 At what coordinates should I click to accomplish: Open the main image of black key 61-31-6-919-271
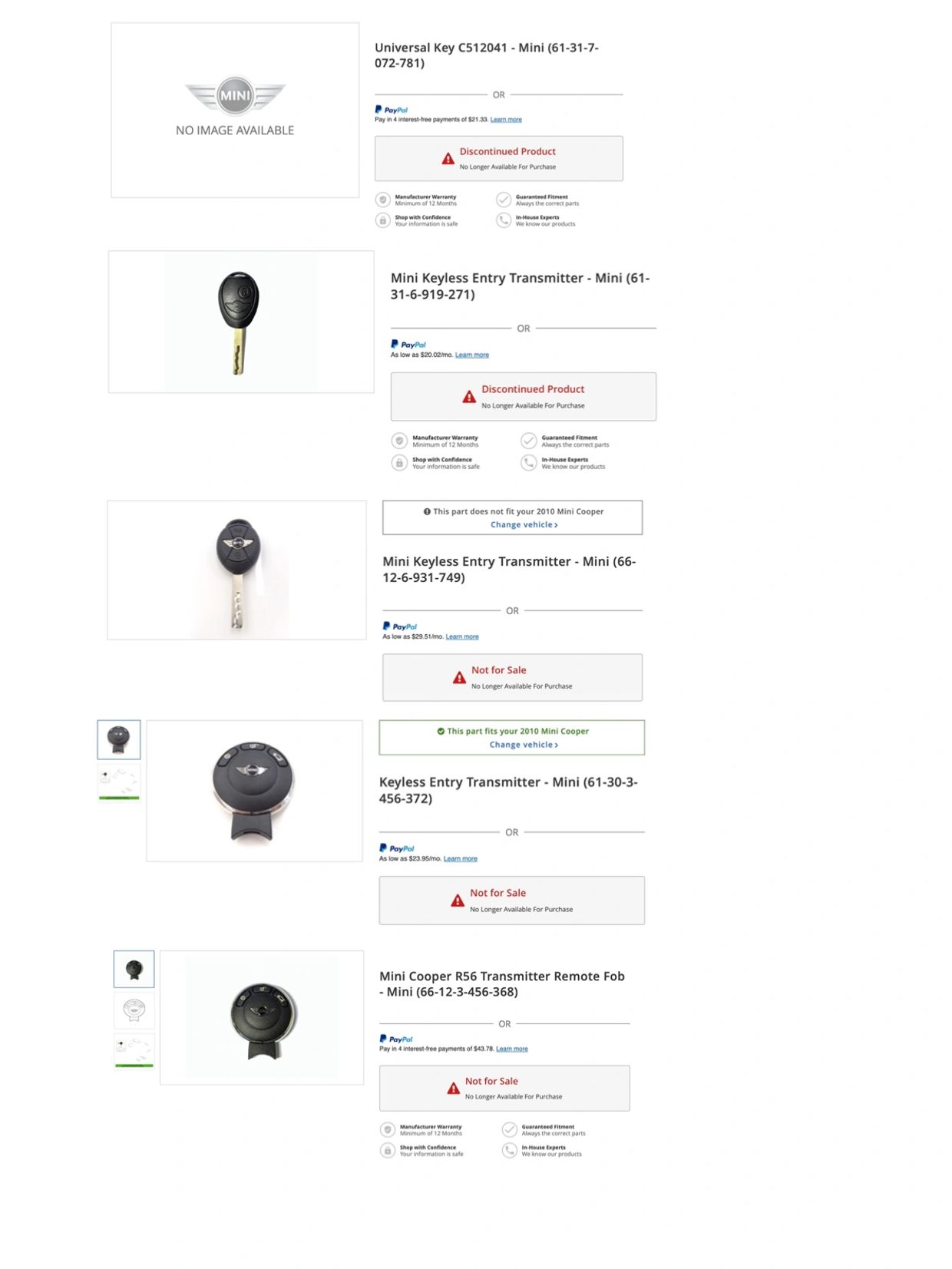click(x=241, y=322)
